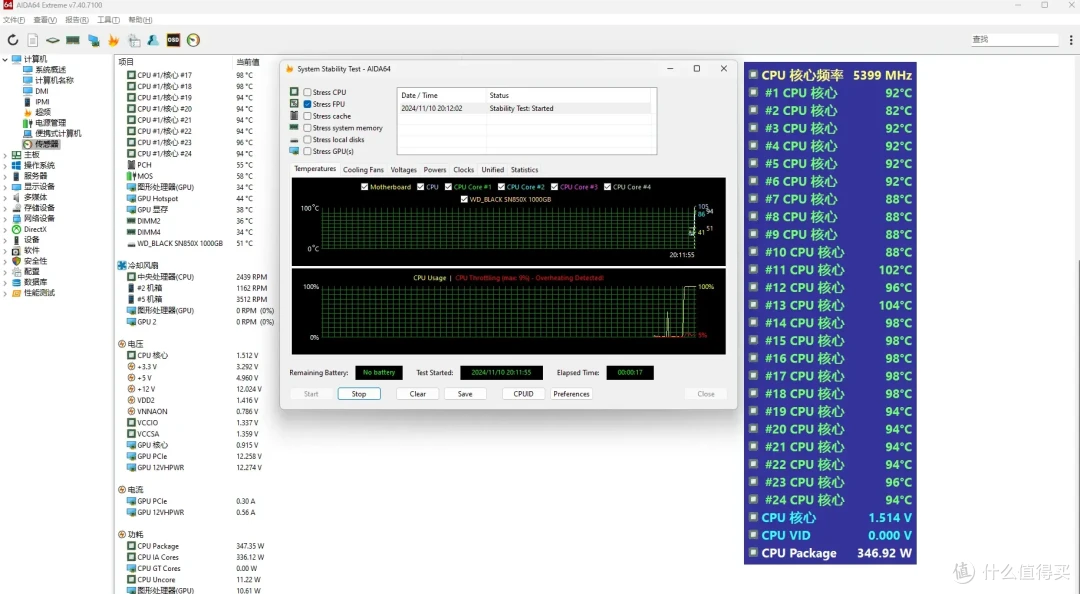Expand the 操作系统 tree node
This screenshot has height=594, width=1080.
coord(6,165)
